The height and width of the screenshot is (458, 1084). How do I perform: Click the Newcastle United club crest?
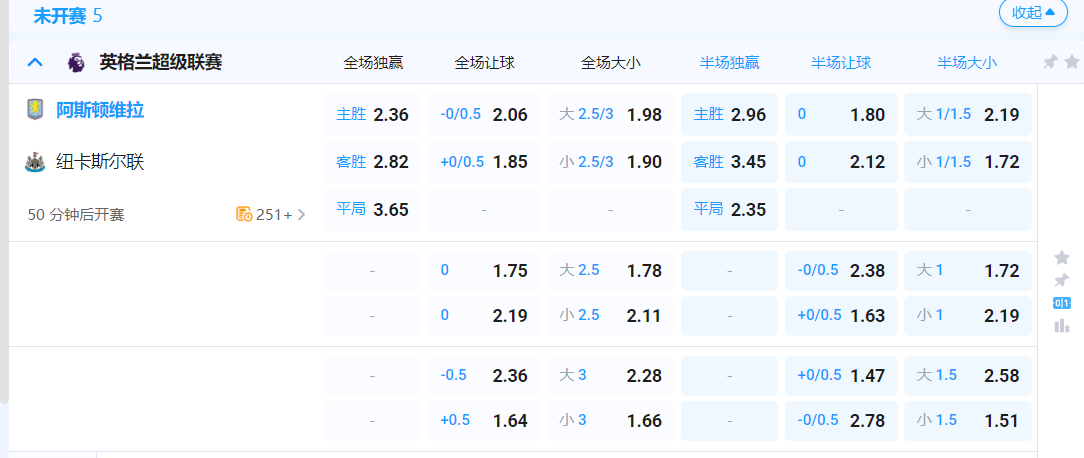(35, 162)
